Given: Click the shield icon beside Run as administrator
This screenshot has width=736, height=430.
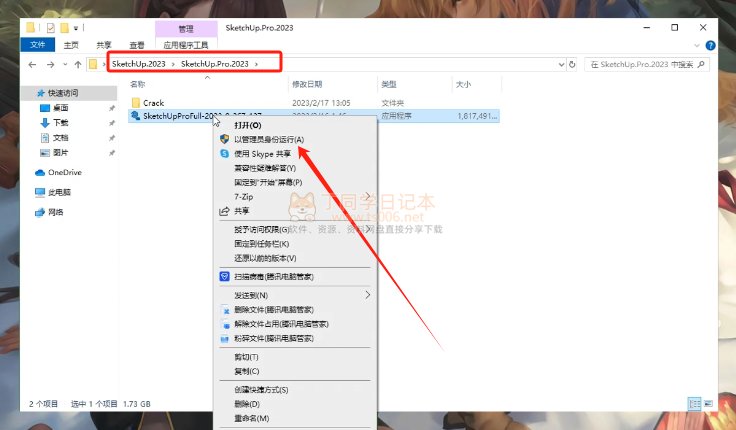Looking at the screenshot, I should [224, 139].
